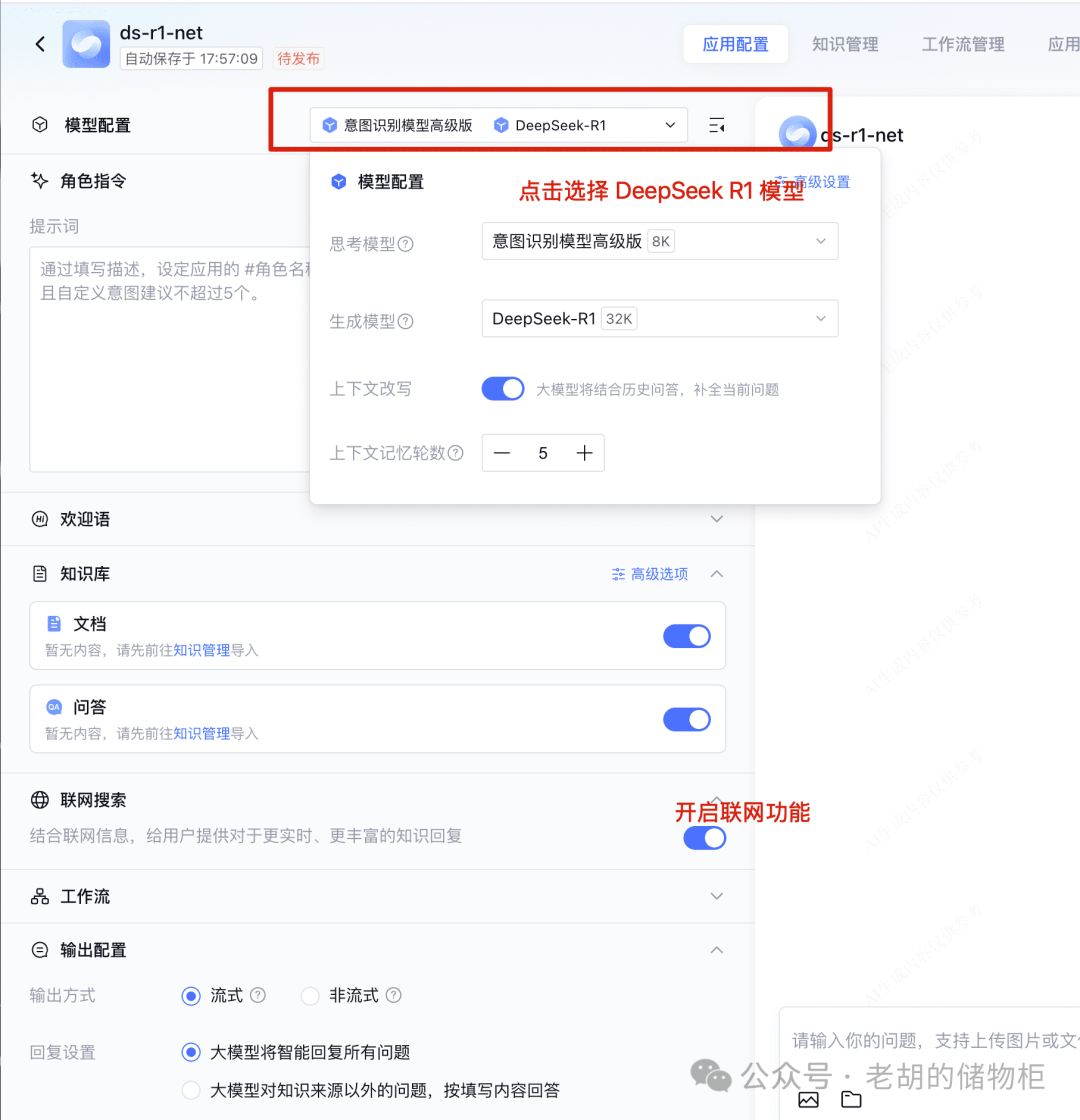
Task: Go back with the left arrow icon
Action: [41, 44]
